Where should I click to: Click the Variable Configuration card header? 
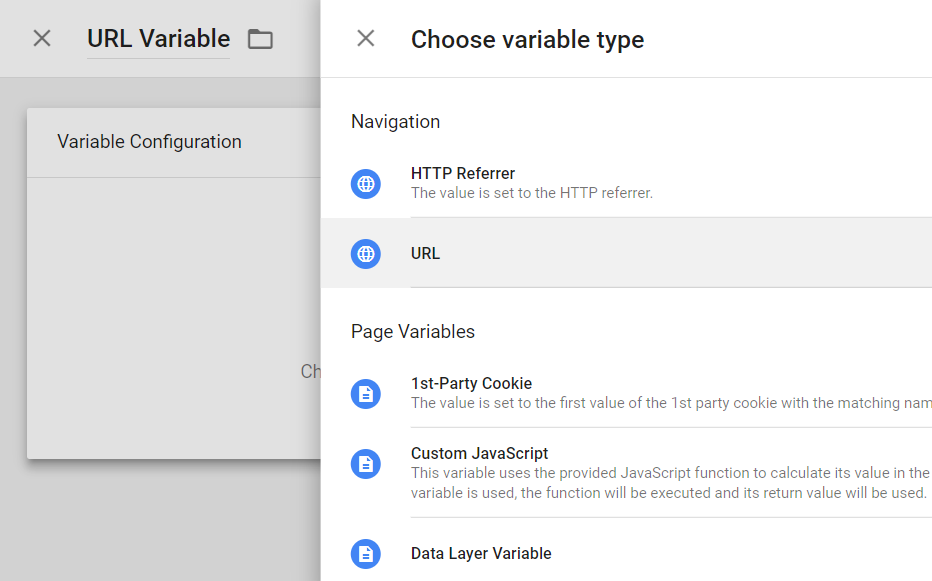click(150, 142)
